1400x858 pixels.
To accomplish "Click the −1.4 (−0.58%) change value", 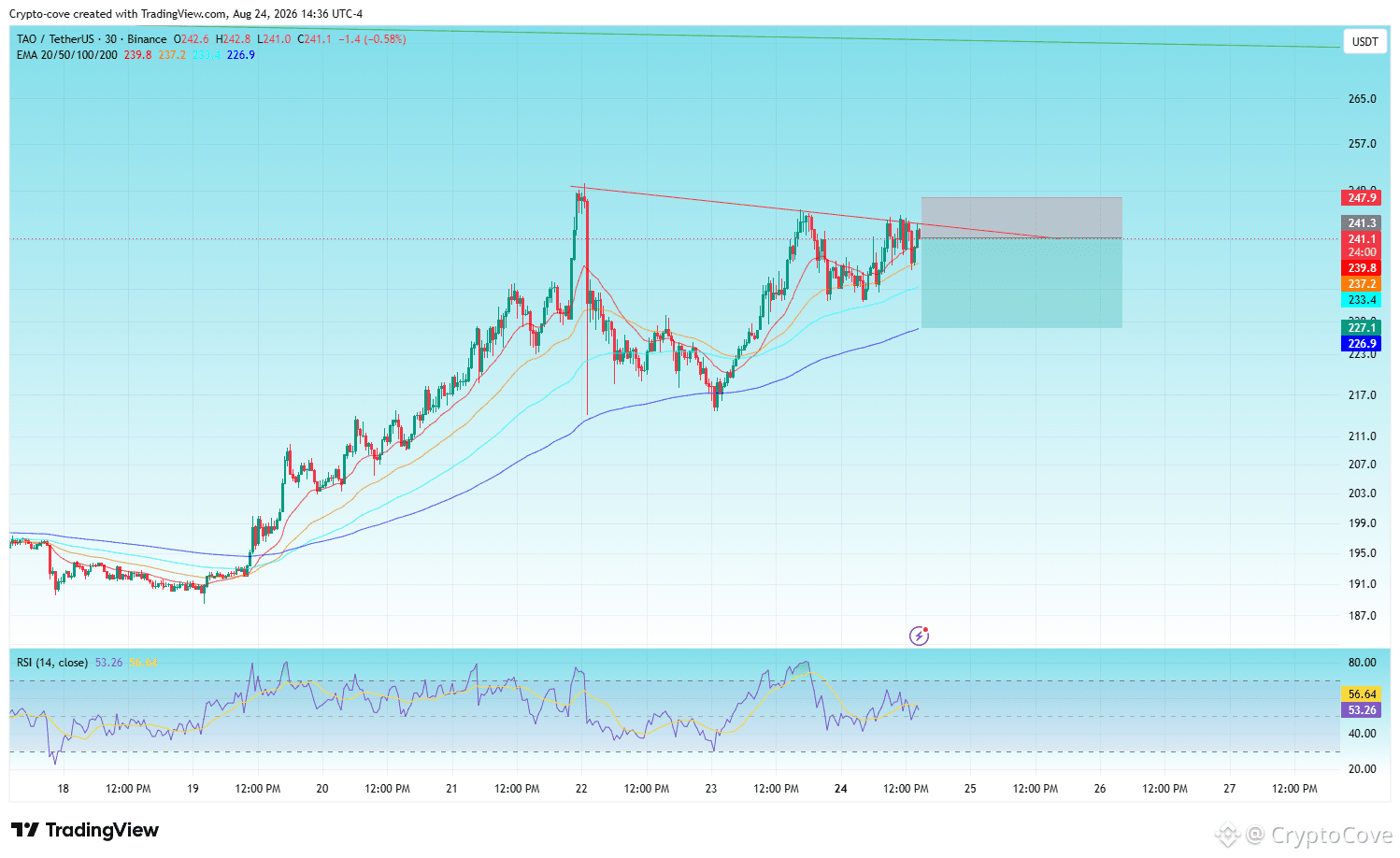I will tap(372, 39).
